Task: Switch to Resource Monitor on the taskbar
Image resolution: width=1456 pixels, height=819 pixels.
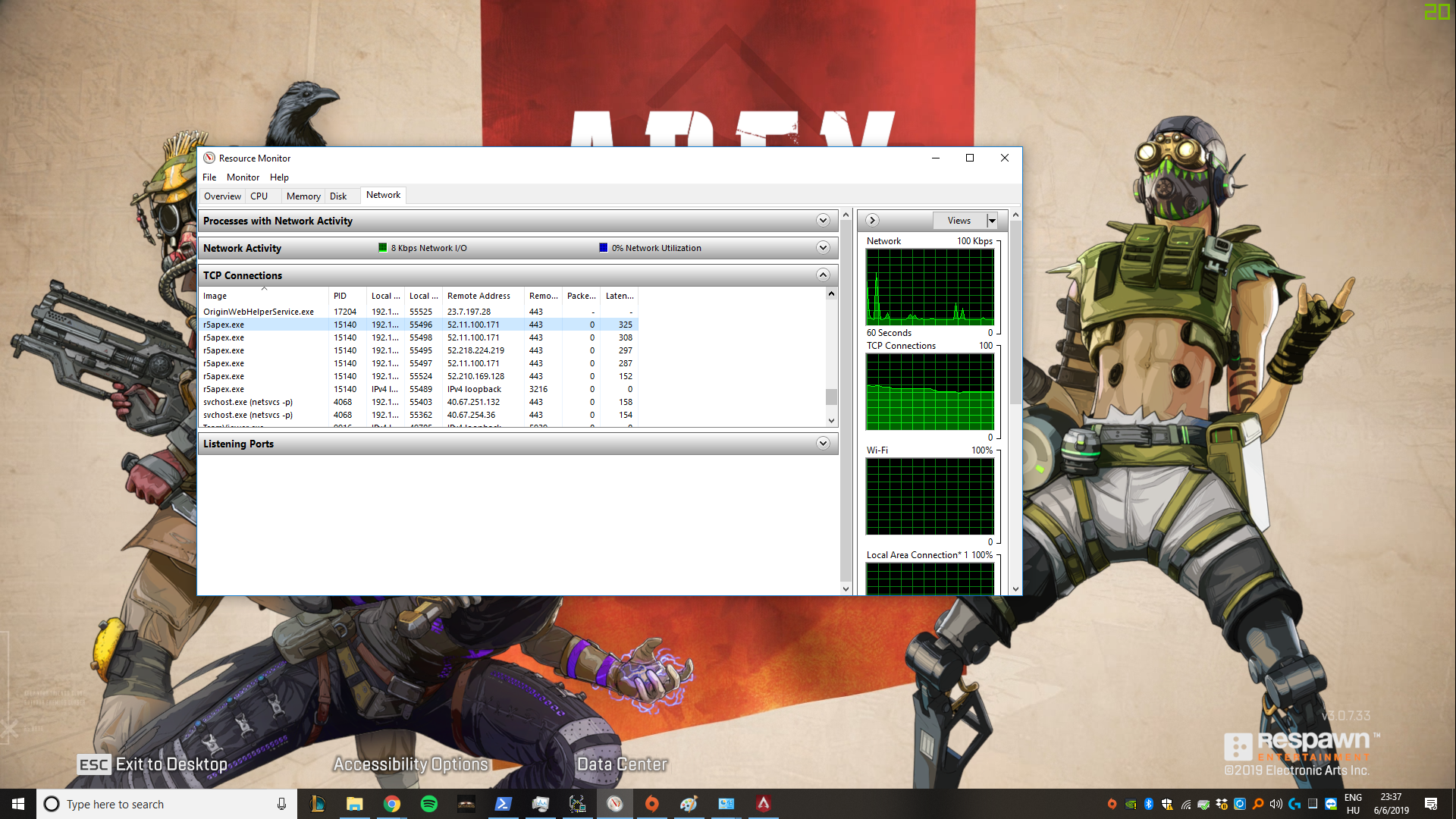Action: [x=615, y=804]
